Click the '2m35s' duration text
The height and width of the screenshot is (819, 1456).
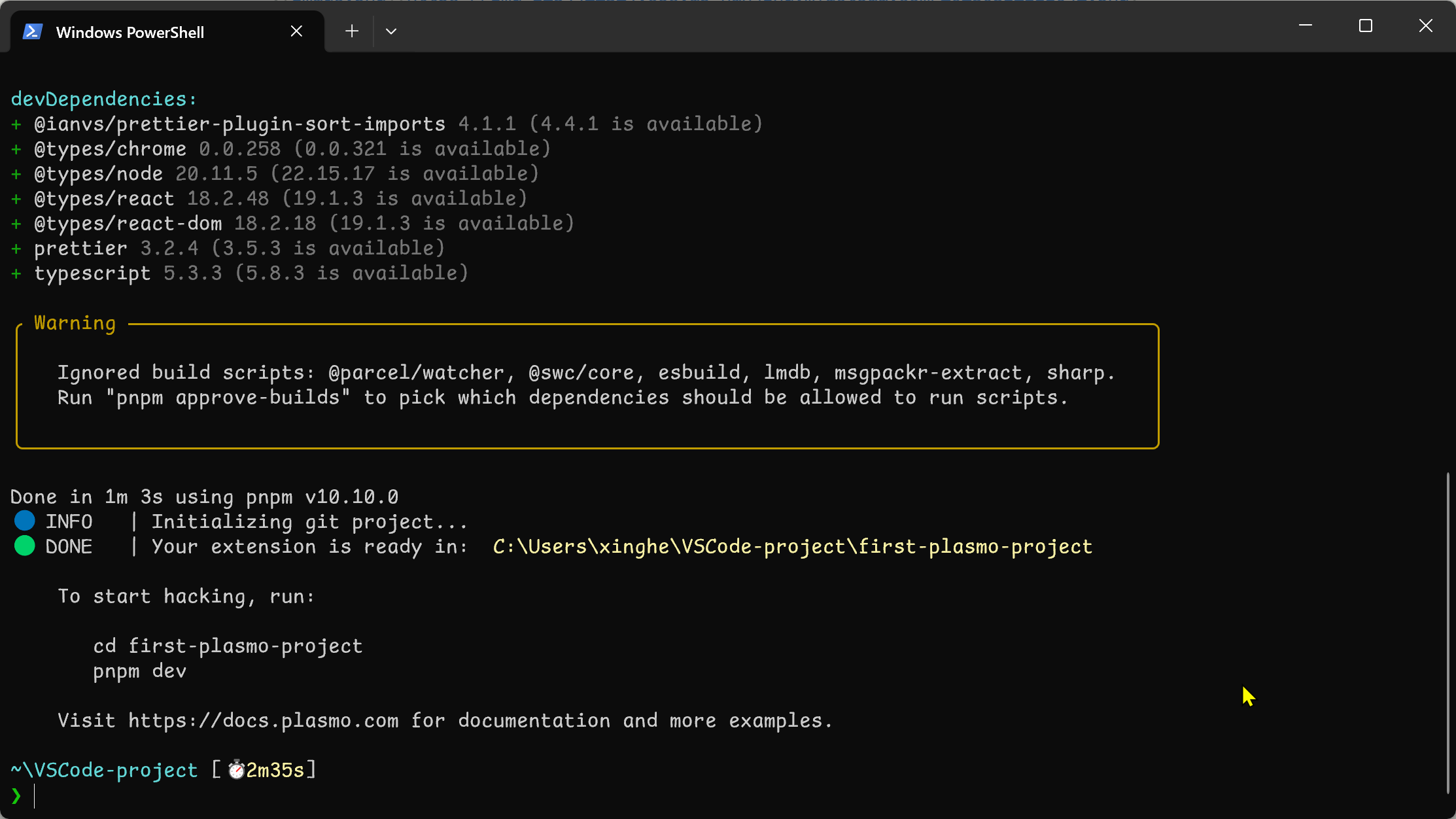tap(275, 770)
